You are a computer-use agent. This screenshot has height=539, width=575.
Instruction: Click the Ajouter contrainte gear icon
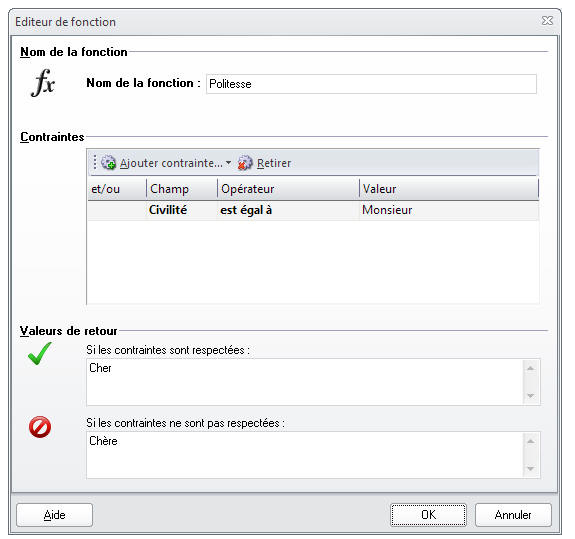109,163
